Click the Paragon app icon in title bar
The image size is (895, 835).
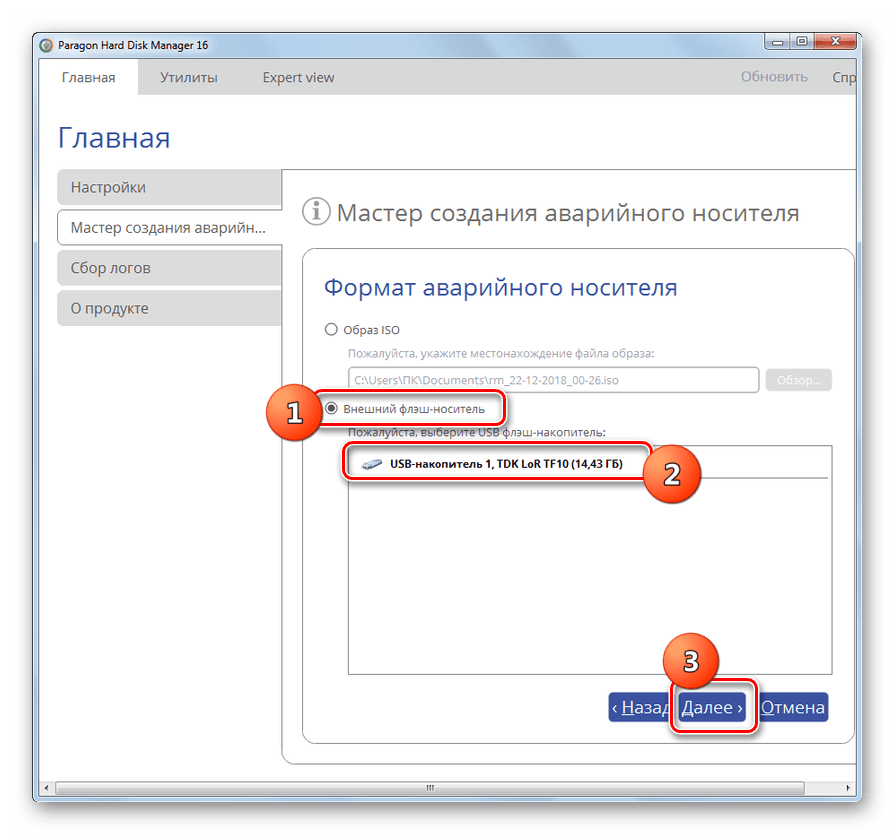tap(45, 45)
